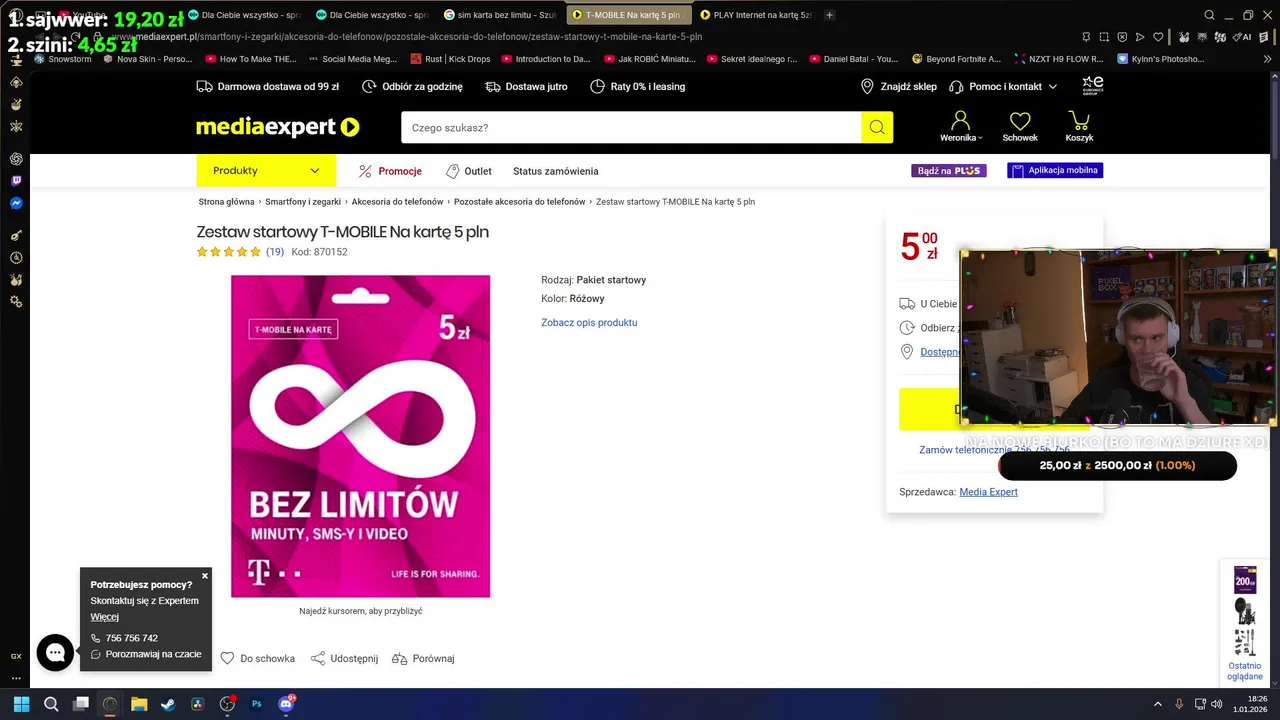Click the T-Mobile starter pack product image
1280x720 pixels.
click(x=360, y=436)
